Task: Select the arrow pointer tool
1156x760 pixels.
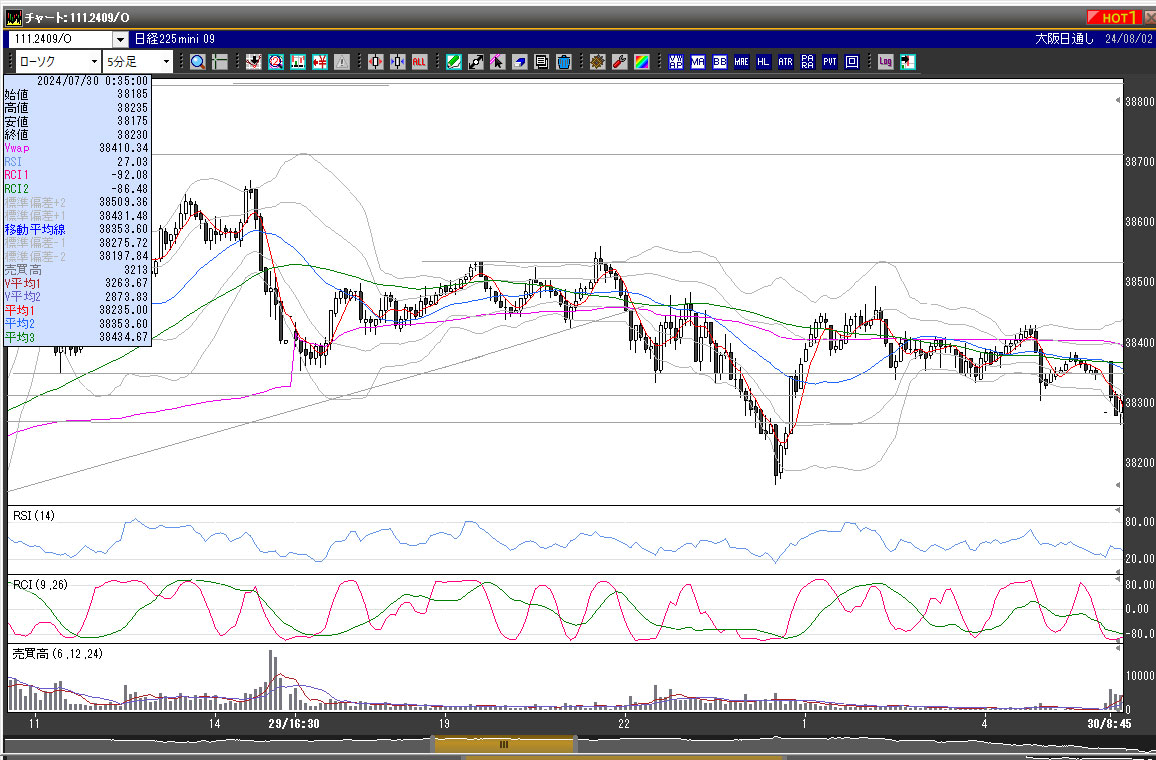Action: pos(498,62)
